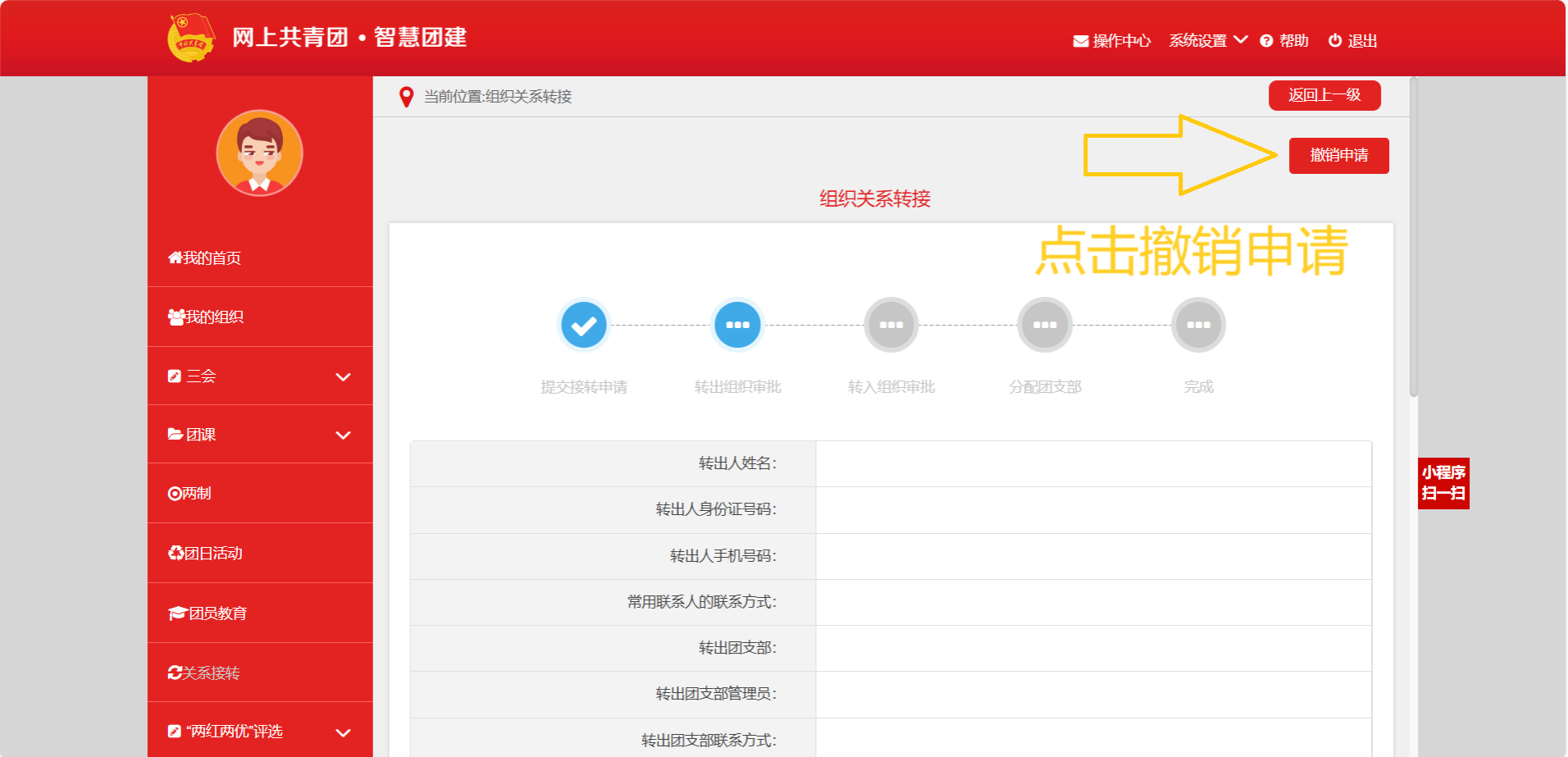Click the 撤销申请 button

(x=1339, y=156)
